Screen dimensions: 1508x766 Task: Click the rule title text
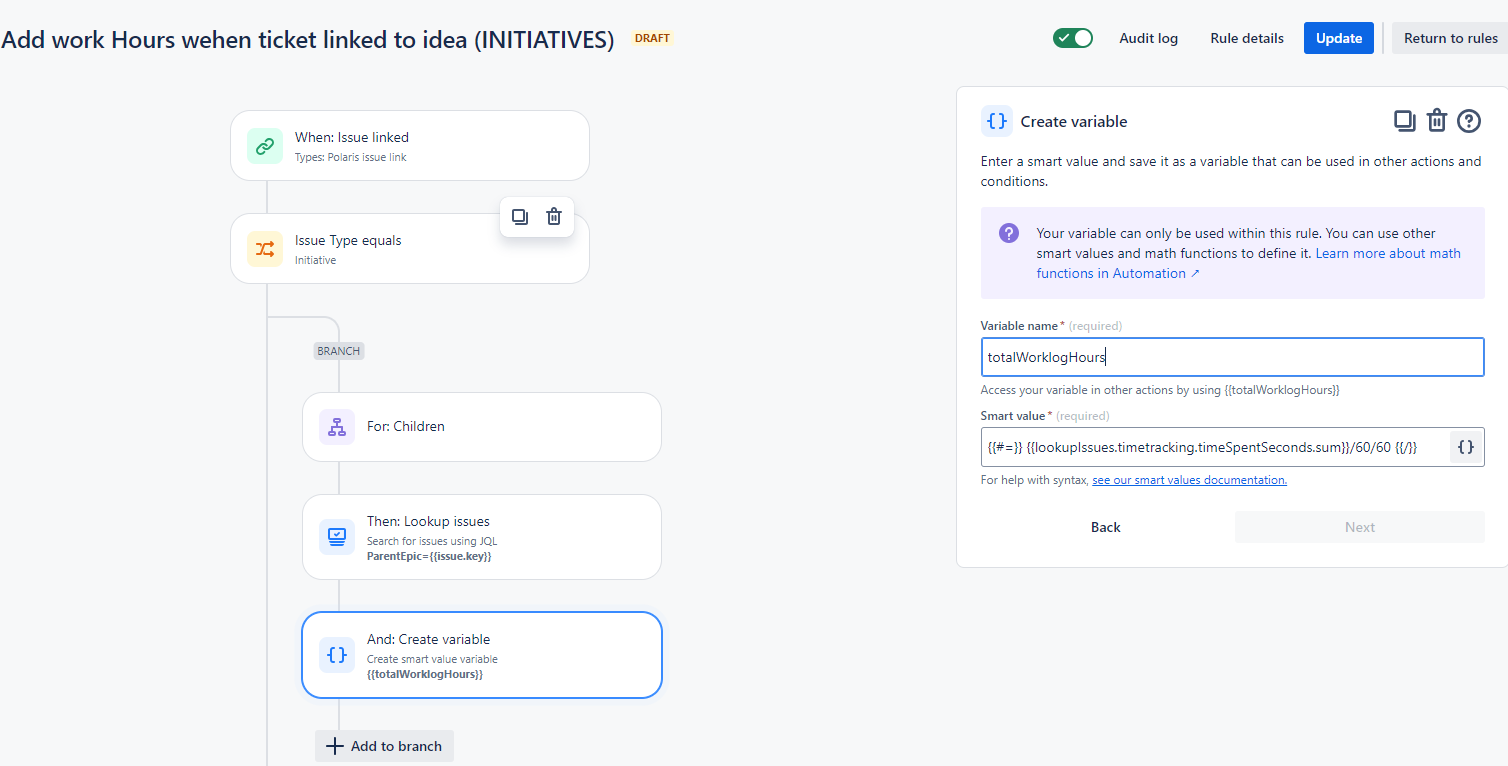click(x=308, y=40)
